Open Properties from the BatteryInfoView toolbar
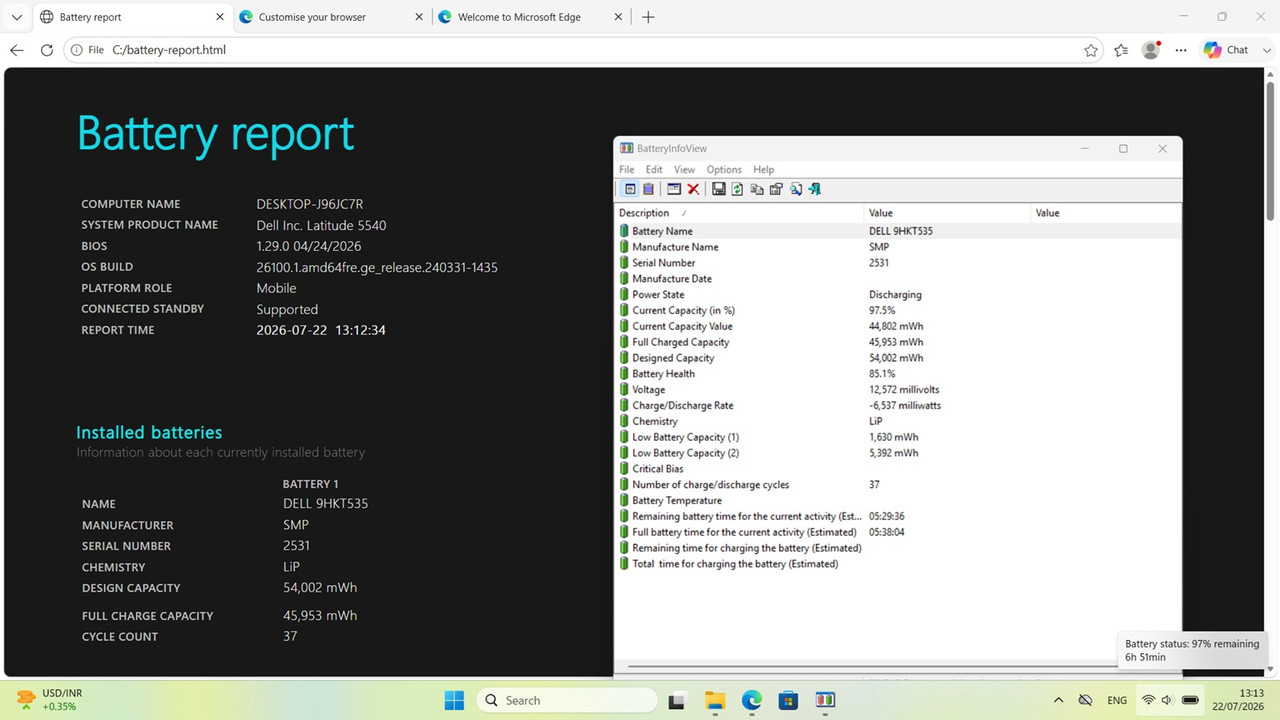1280x720 pixels. (776, 189)
